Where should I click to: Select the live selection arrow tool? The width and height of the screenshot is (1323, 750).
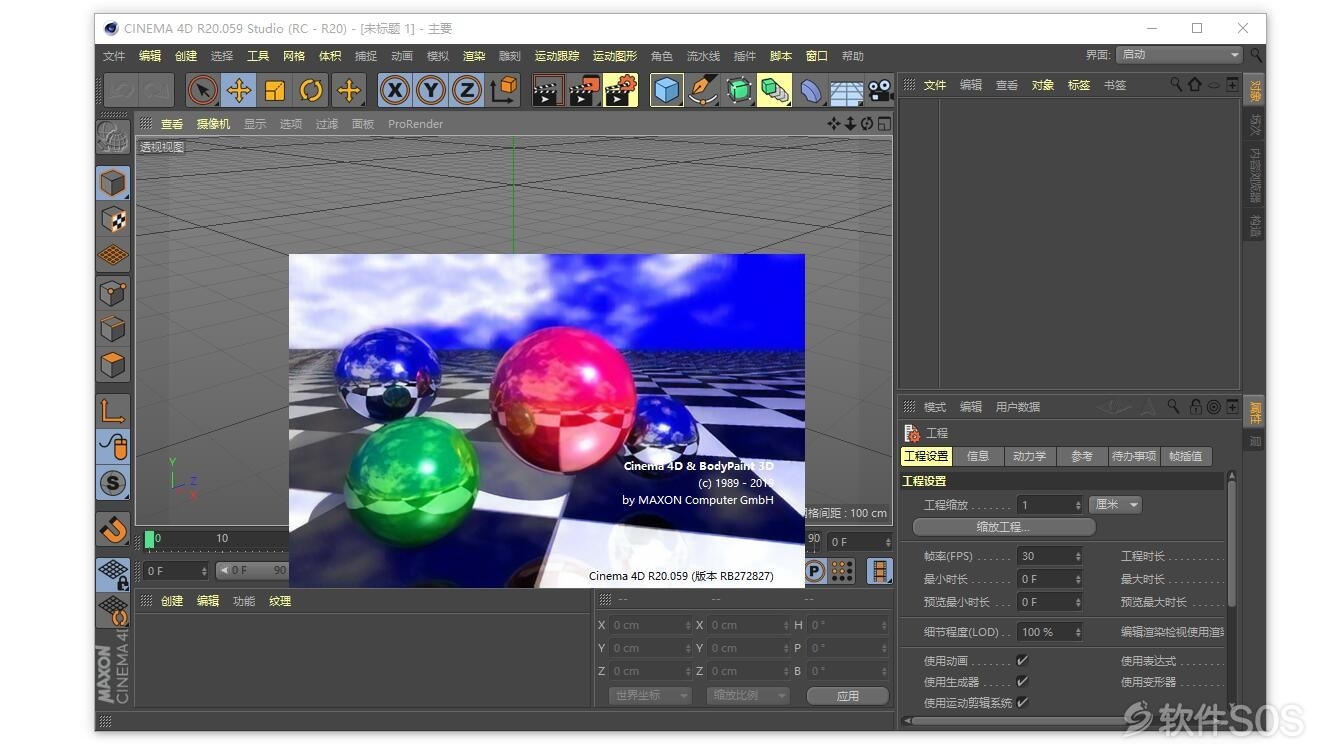pyautogui.click(x=203, y=91)
